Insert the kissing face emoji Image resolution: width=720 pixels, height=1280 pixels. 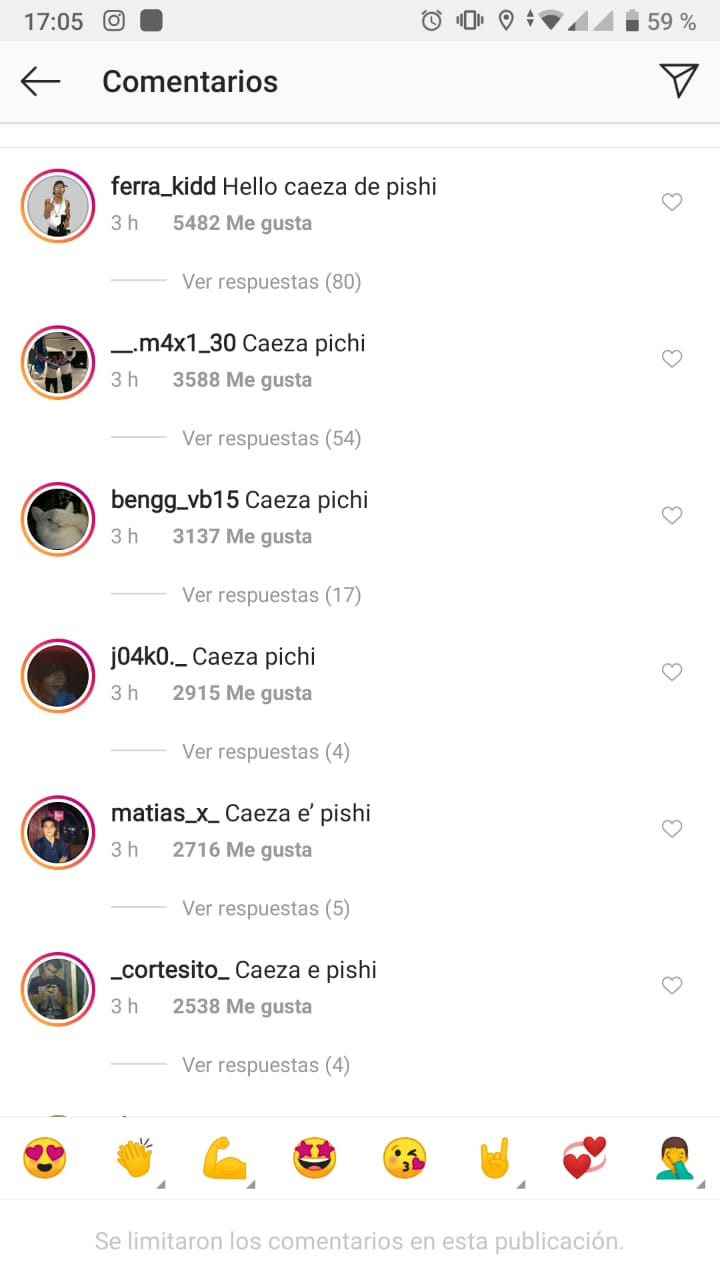point(404,1158)
